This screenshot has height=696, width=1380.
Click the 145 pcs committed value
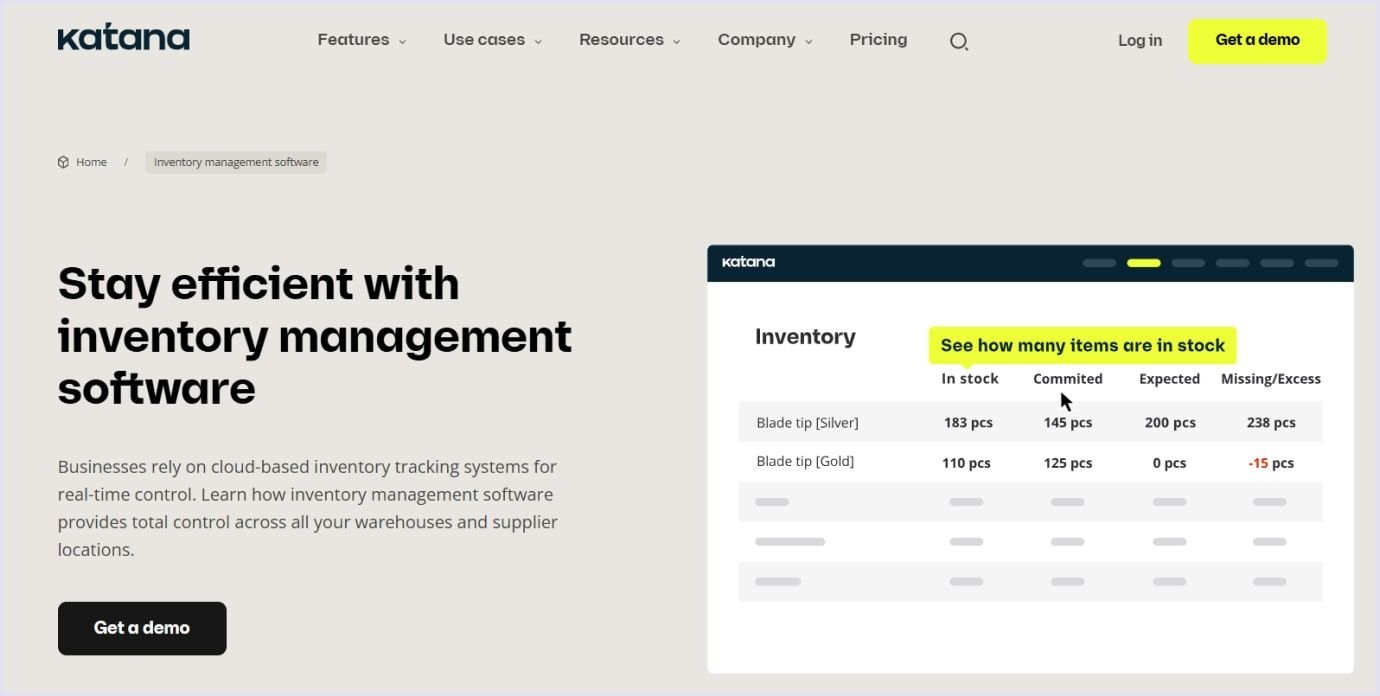point(1068,423)
